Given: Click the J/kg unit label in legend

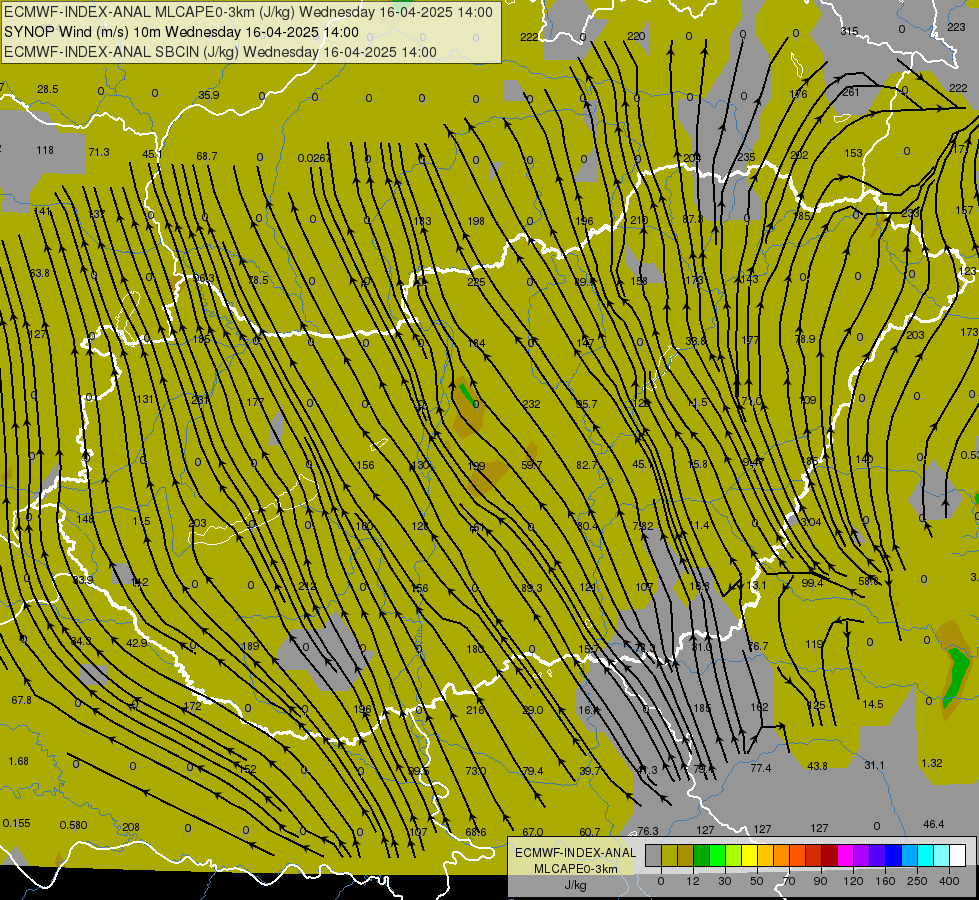Looking at the screenshot, I should click(575, 885).
